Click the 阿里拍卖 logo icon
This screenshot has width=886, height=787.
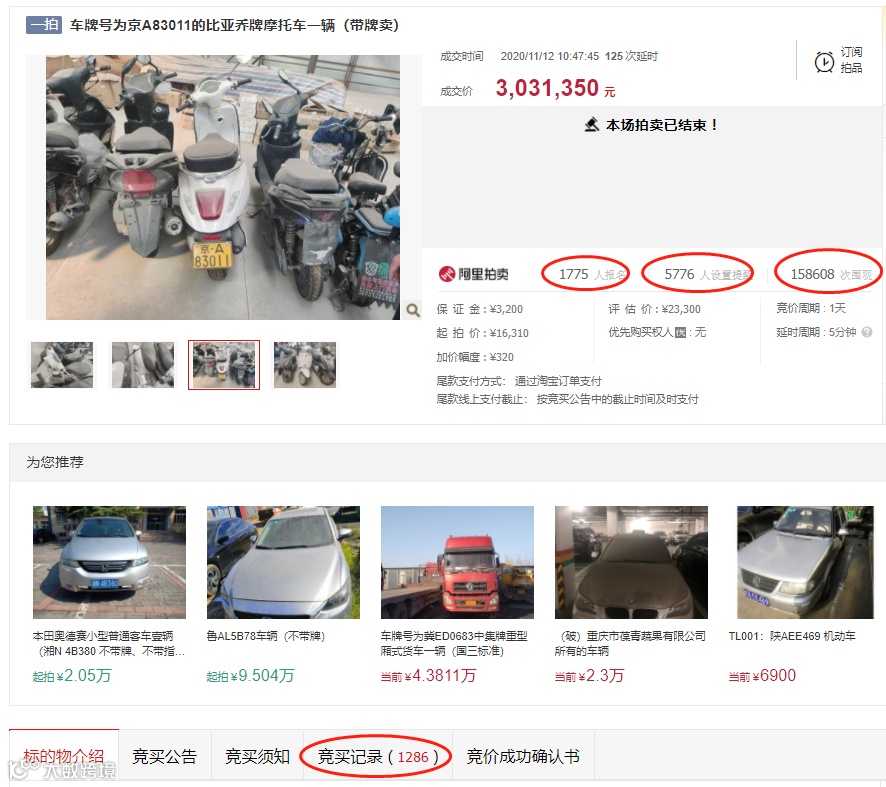(446, 275)
